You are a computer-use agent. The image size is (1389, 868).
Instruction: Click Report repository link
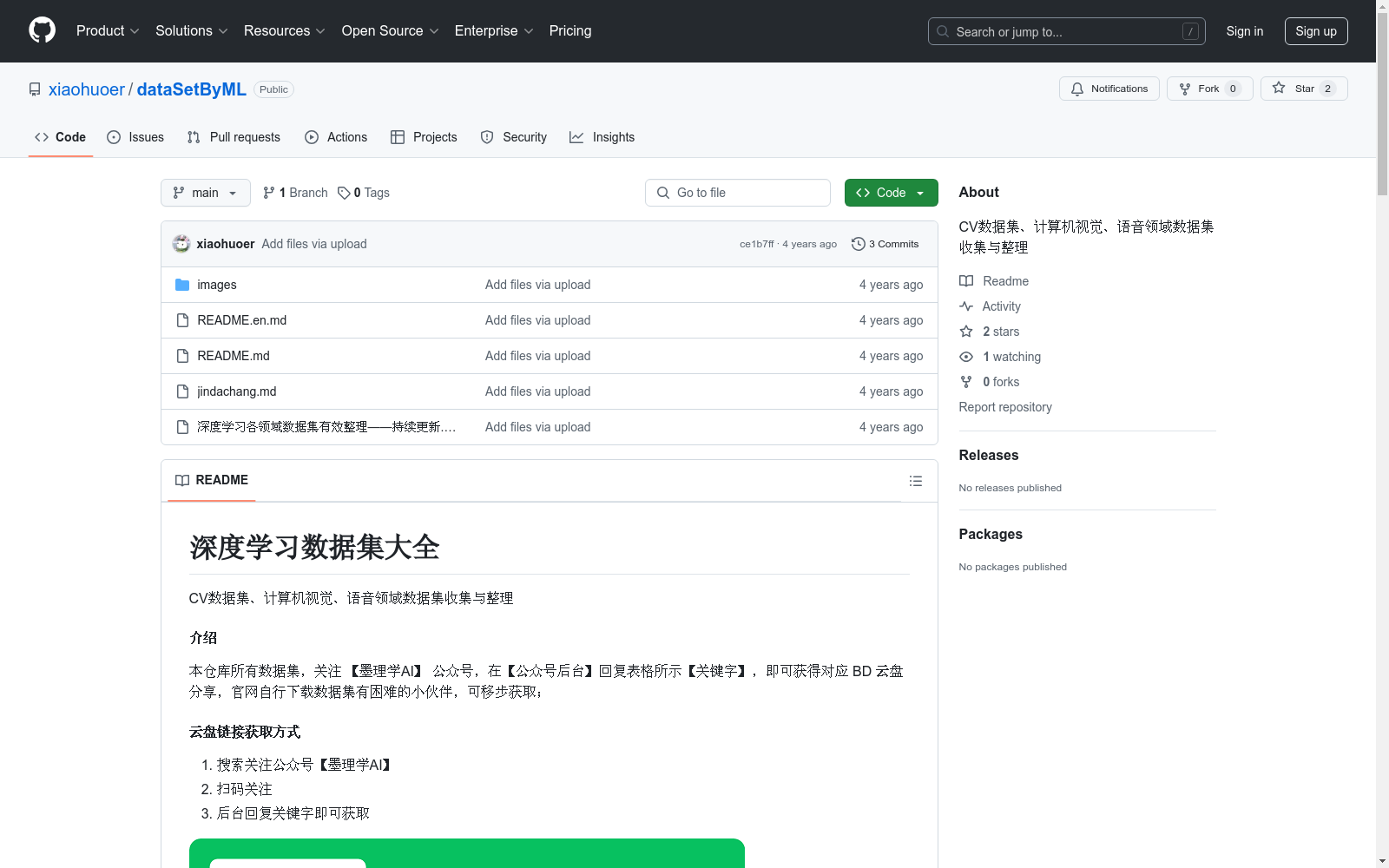point(1005,407)
